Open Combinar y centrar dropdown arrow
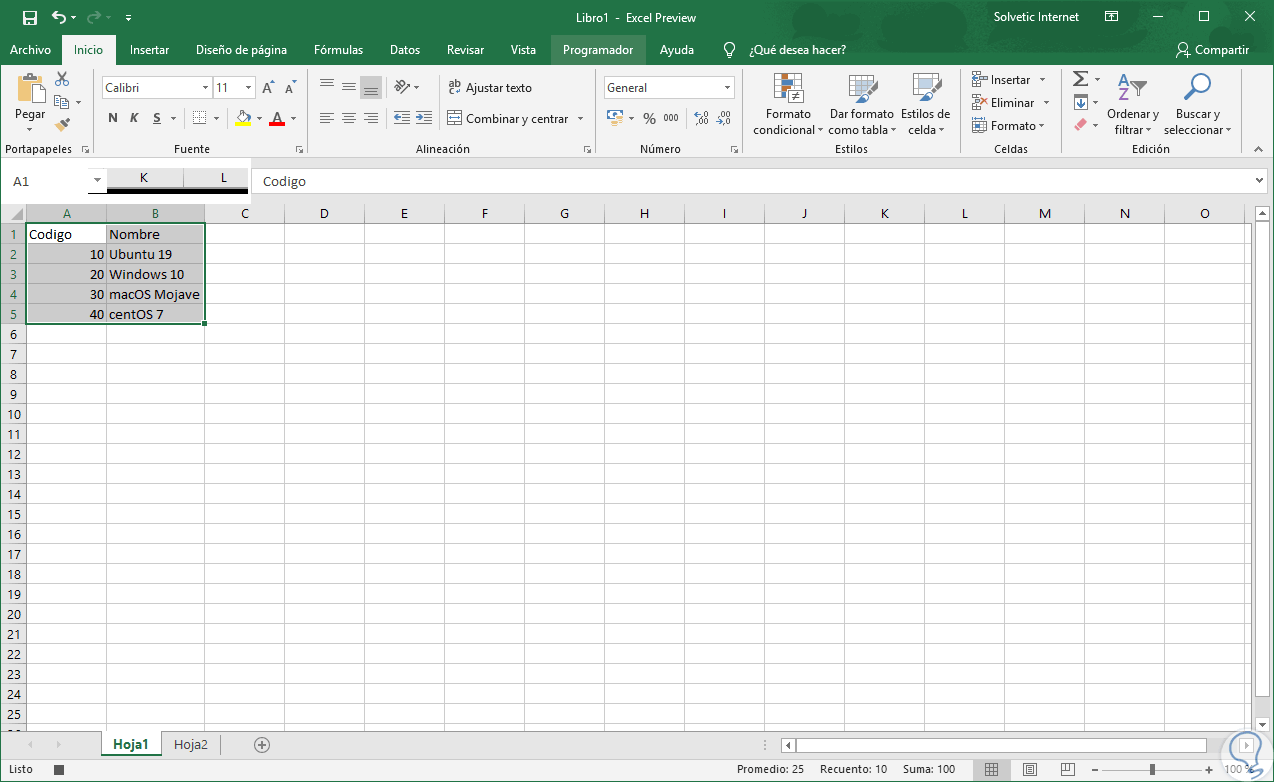This screenshot has width=1274, height=782. point(580,118)
